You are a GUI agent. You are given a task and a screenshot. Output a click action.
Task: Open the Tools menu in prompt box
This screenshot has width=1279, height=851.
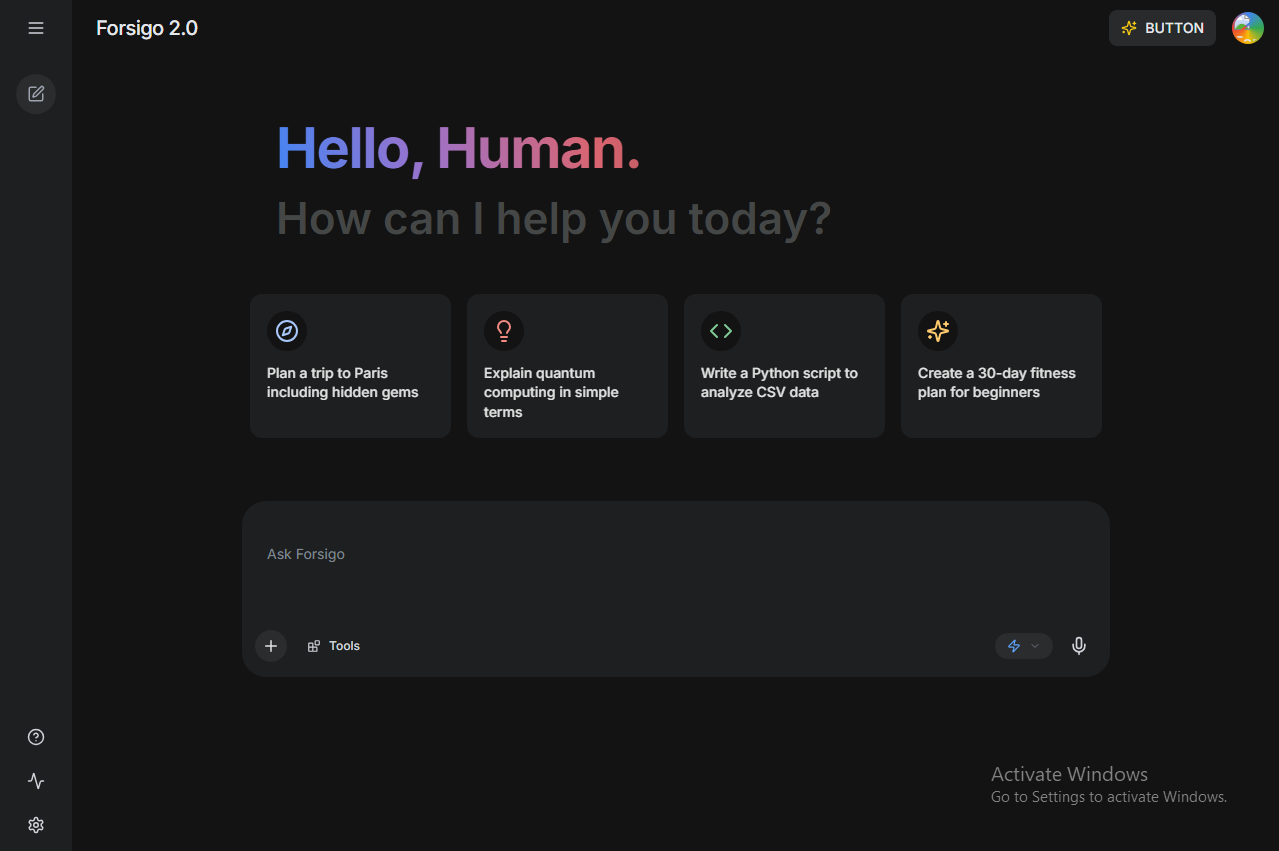click(334, 646)
